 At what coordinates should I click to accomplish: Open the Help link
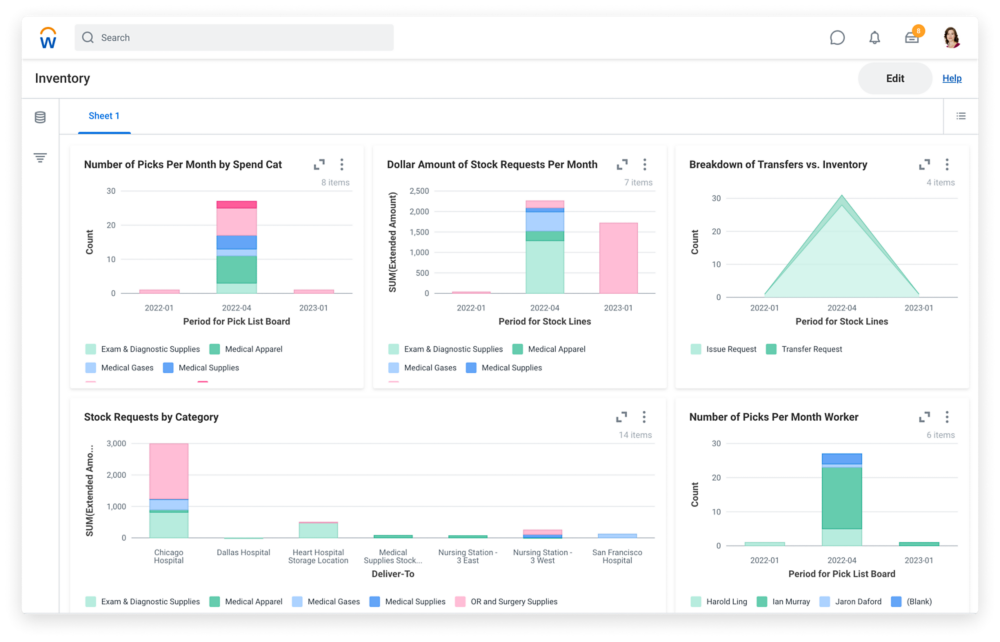pos(952,78)
